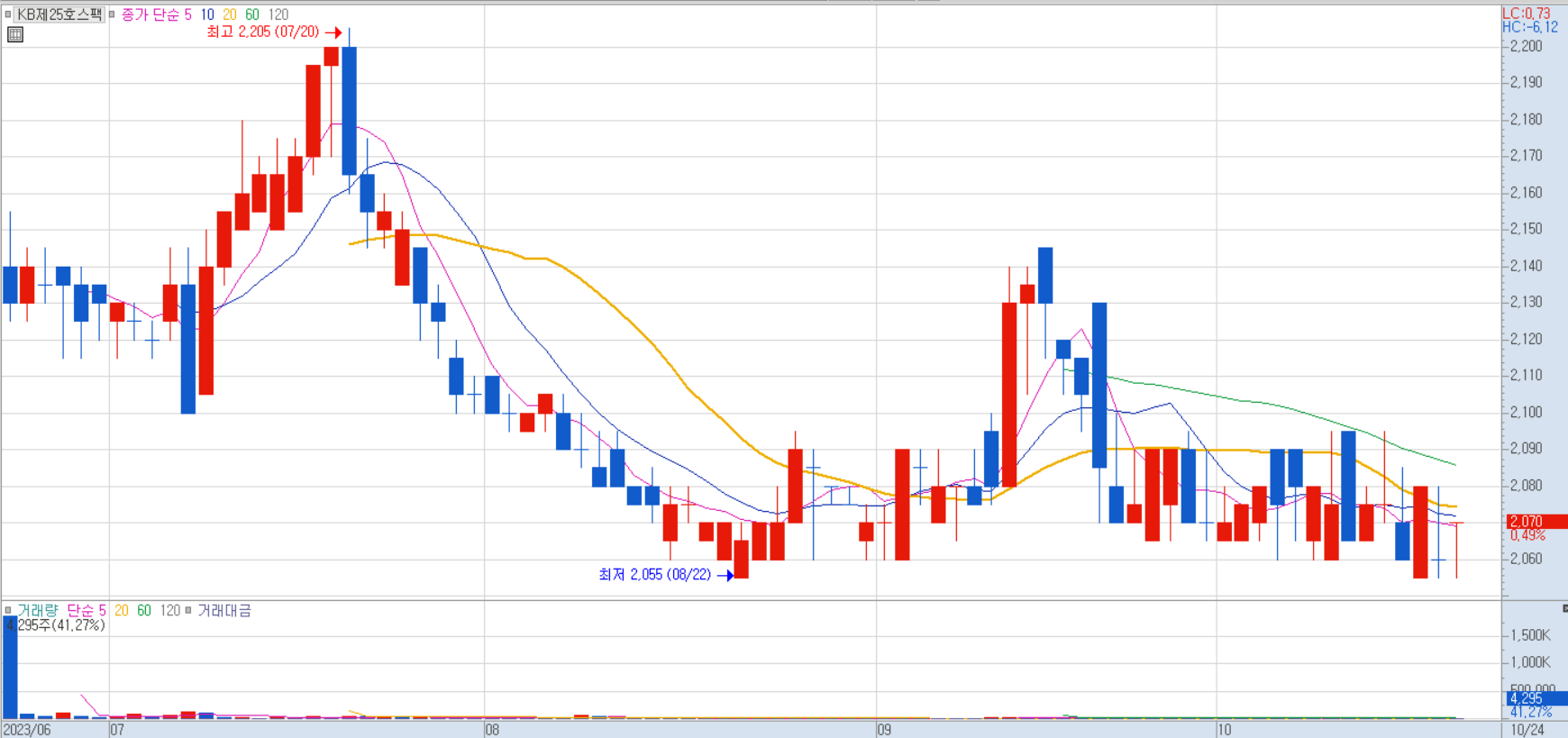Select the 거래대금 trading value label
This screenshot has width=1568, height=738.
click(224, 610)
